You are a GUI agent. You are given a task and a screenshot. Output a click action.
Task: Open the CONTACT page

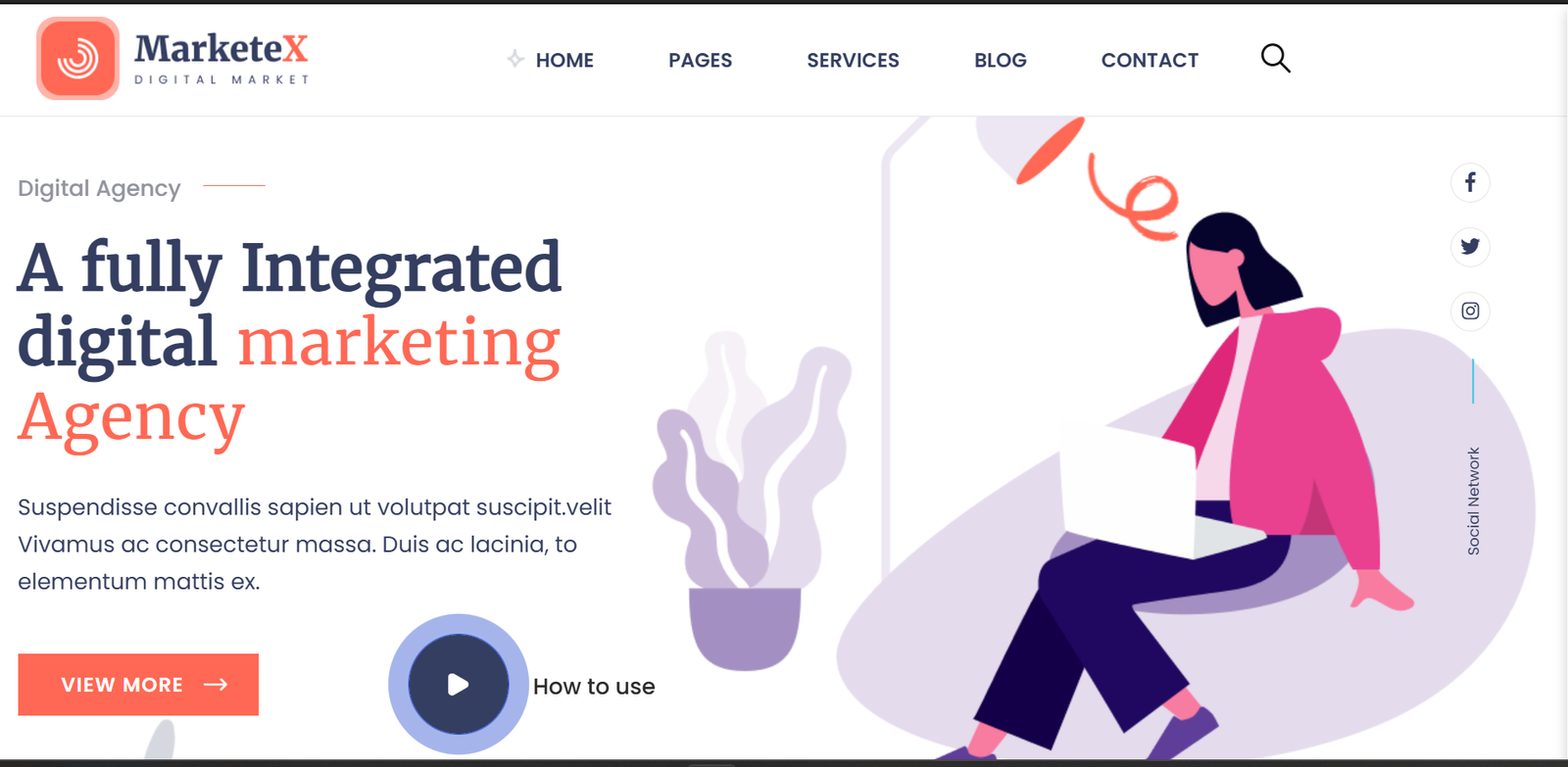point(1150,61)
